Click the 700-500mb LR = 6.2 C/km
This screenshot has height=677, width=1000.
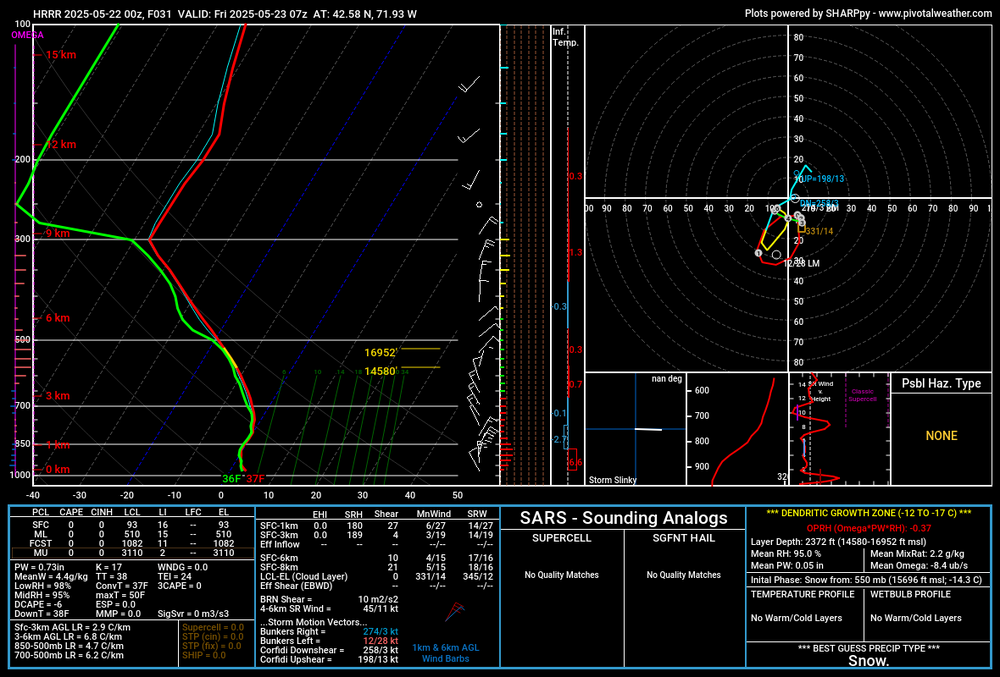pyautogui.click(x=69, y=655)
